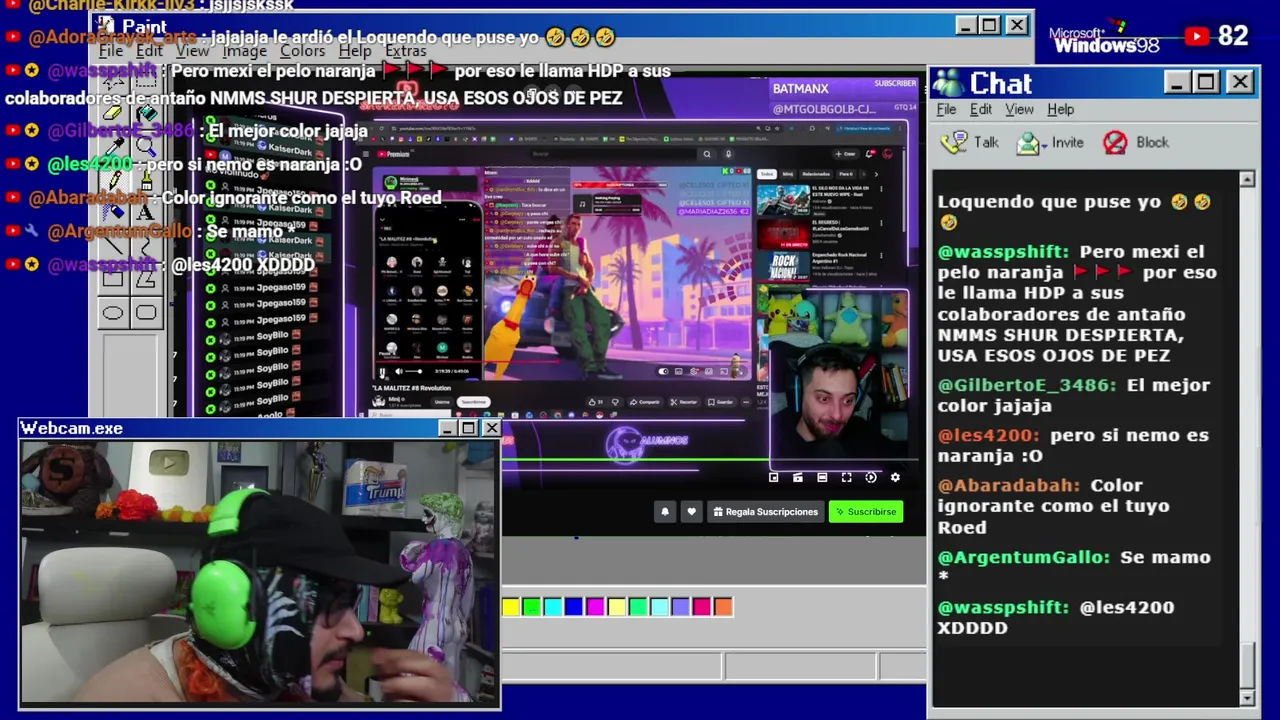Open the Chat window's File menu
1280x720 pixels.
(x=946, y=109)
